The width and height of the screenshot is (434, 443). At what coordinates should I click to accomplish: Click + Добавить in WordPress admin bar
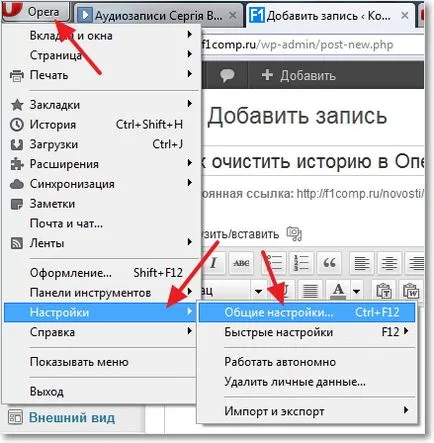click(x=298, y=75)
